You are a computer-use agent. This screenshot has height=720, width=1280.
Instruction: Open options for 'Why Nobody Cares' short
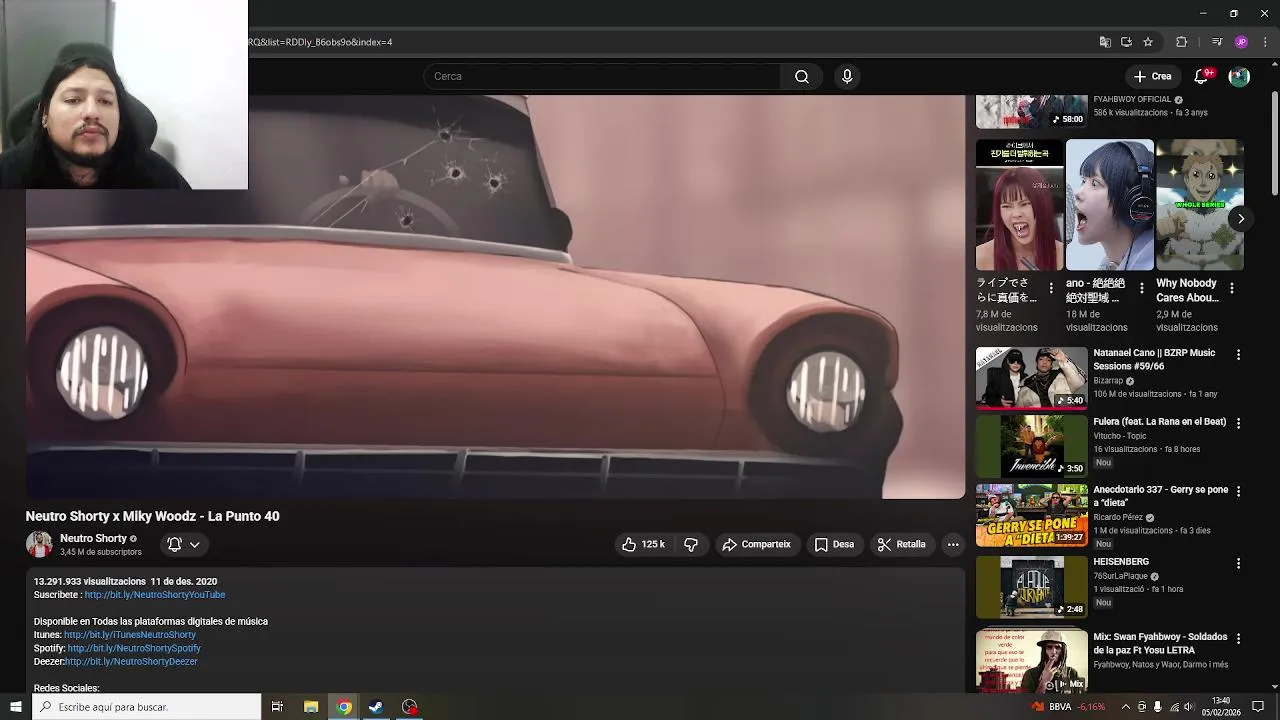coord(1232,288)
